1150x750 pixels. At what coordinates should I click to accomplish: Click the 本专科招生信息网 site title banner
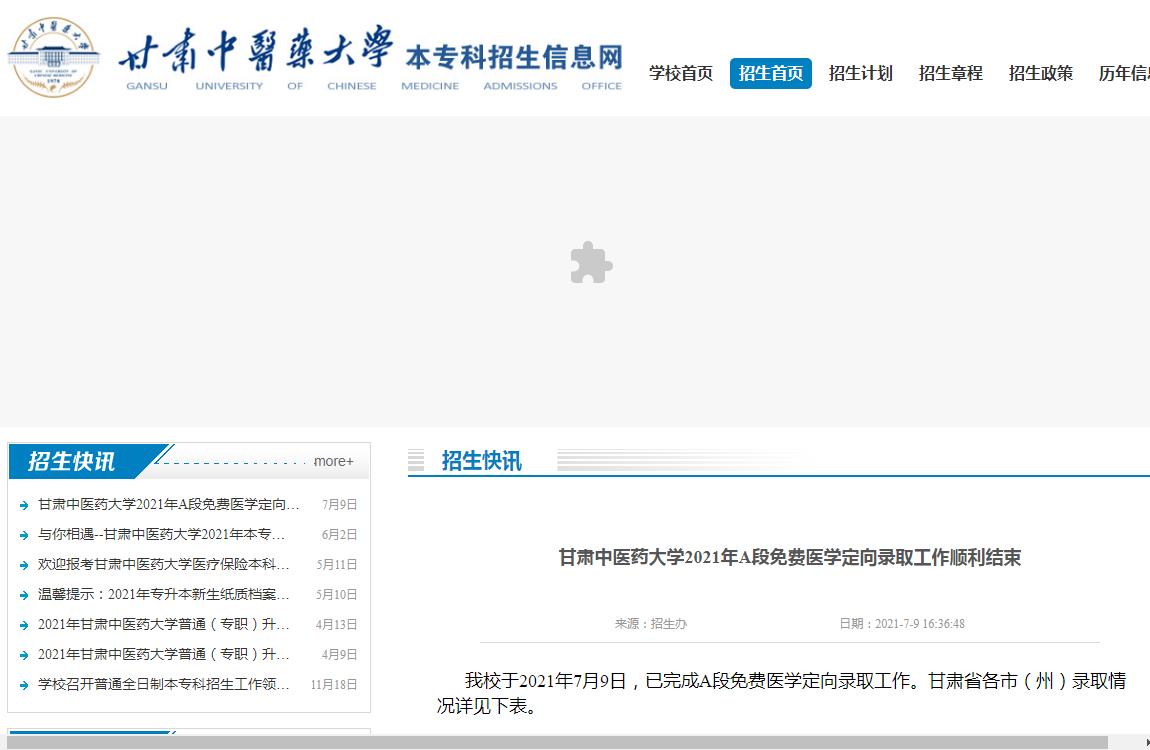(x=514, y=56)
